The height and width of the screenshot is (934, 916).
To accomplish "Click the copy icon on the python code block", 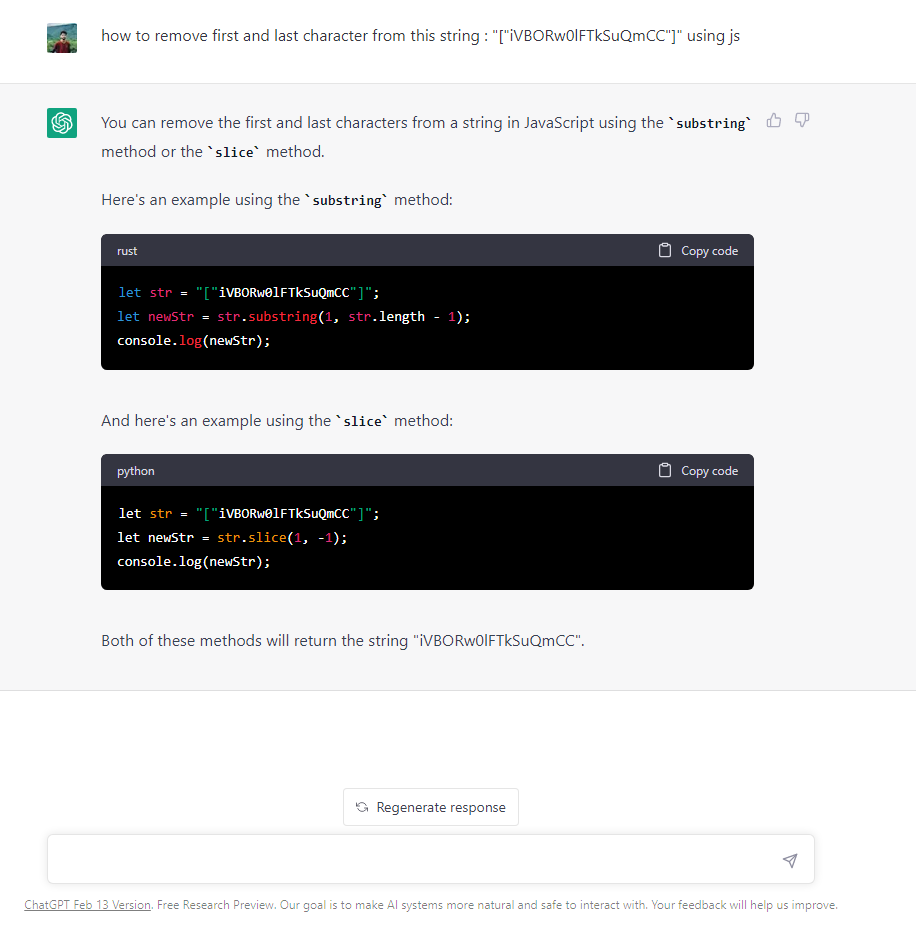I will [664, 470].
